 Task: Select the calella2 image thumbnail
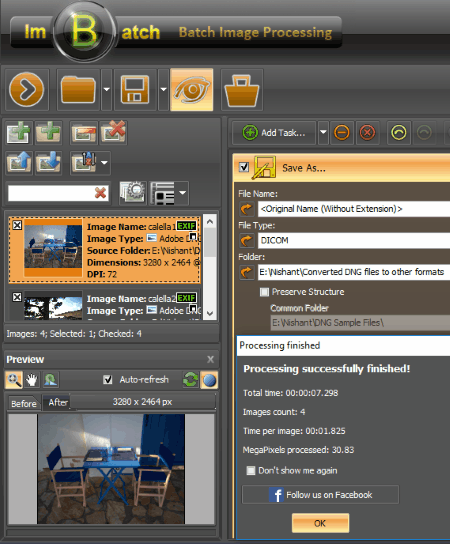[x=53, y=307]
